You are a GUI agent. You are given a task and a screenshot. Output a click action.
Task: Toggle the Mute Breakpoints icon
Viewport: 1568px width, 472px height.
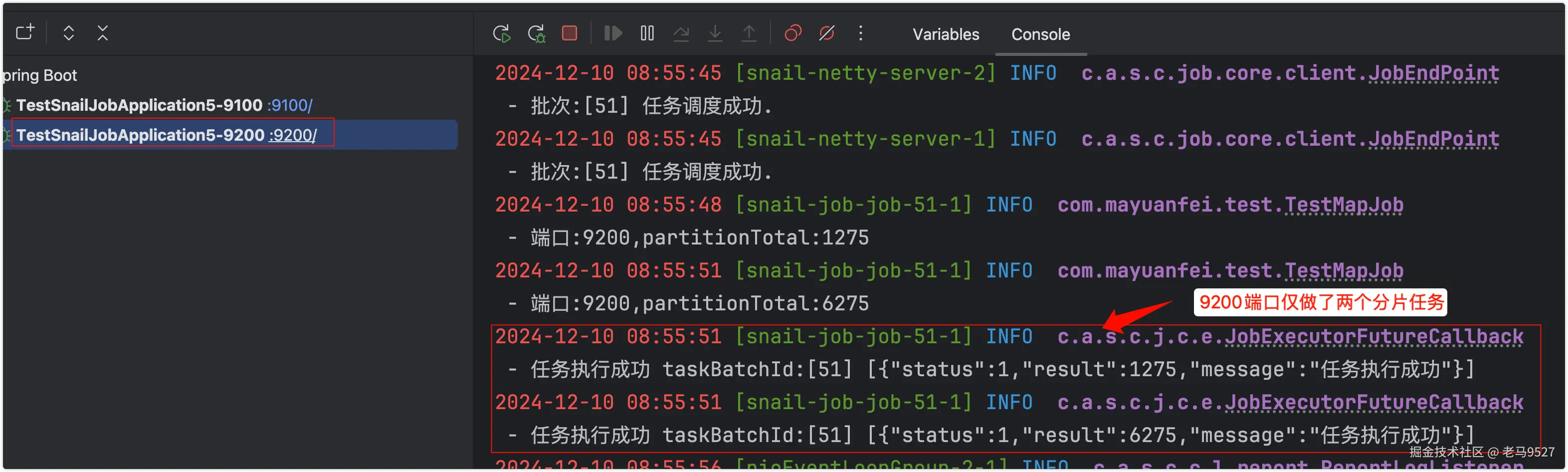pyautogui.click(x=826, y=33)
